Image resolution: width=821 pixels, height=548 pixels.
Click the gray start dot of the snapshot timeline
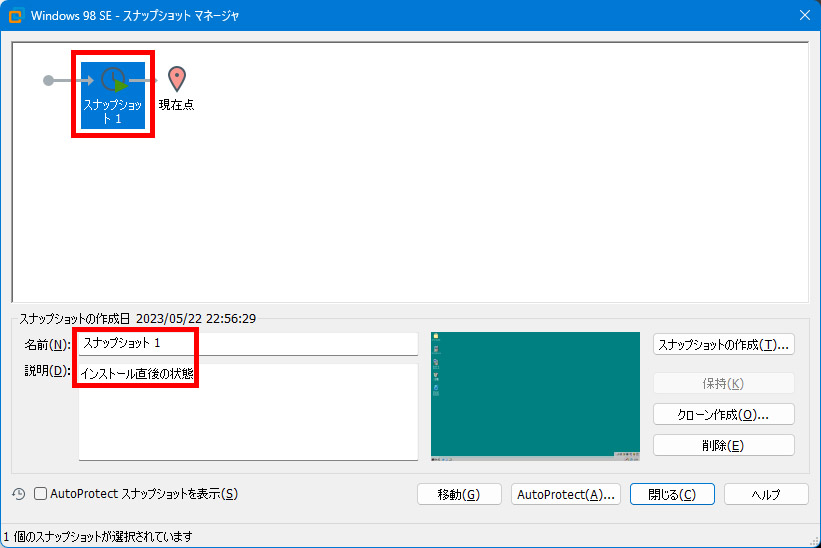(48, 80)
